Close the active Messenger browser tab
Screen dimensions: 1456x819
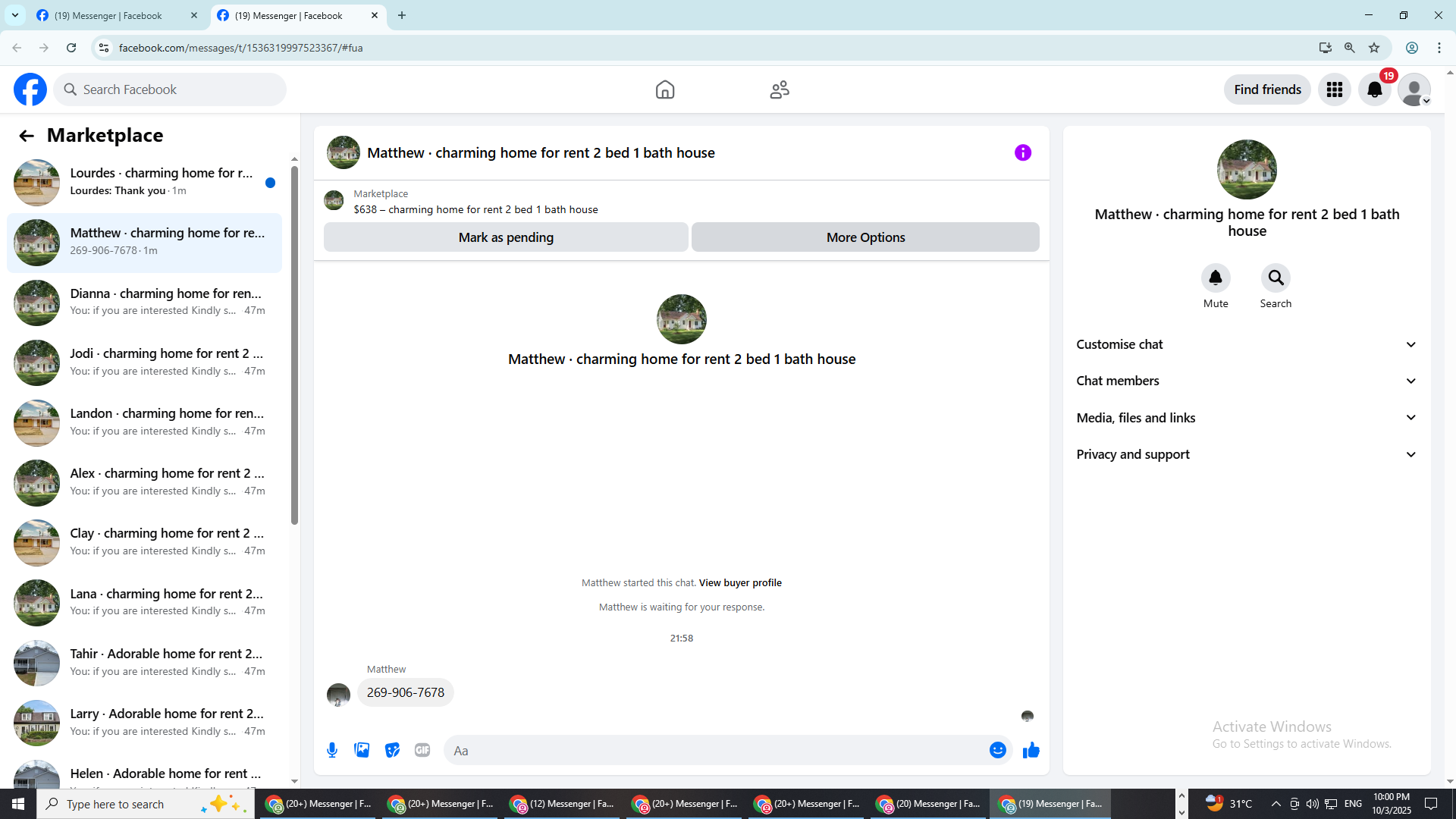(375, 15)
